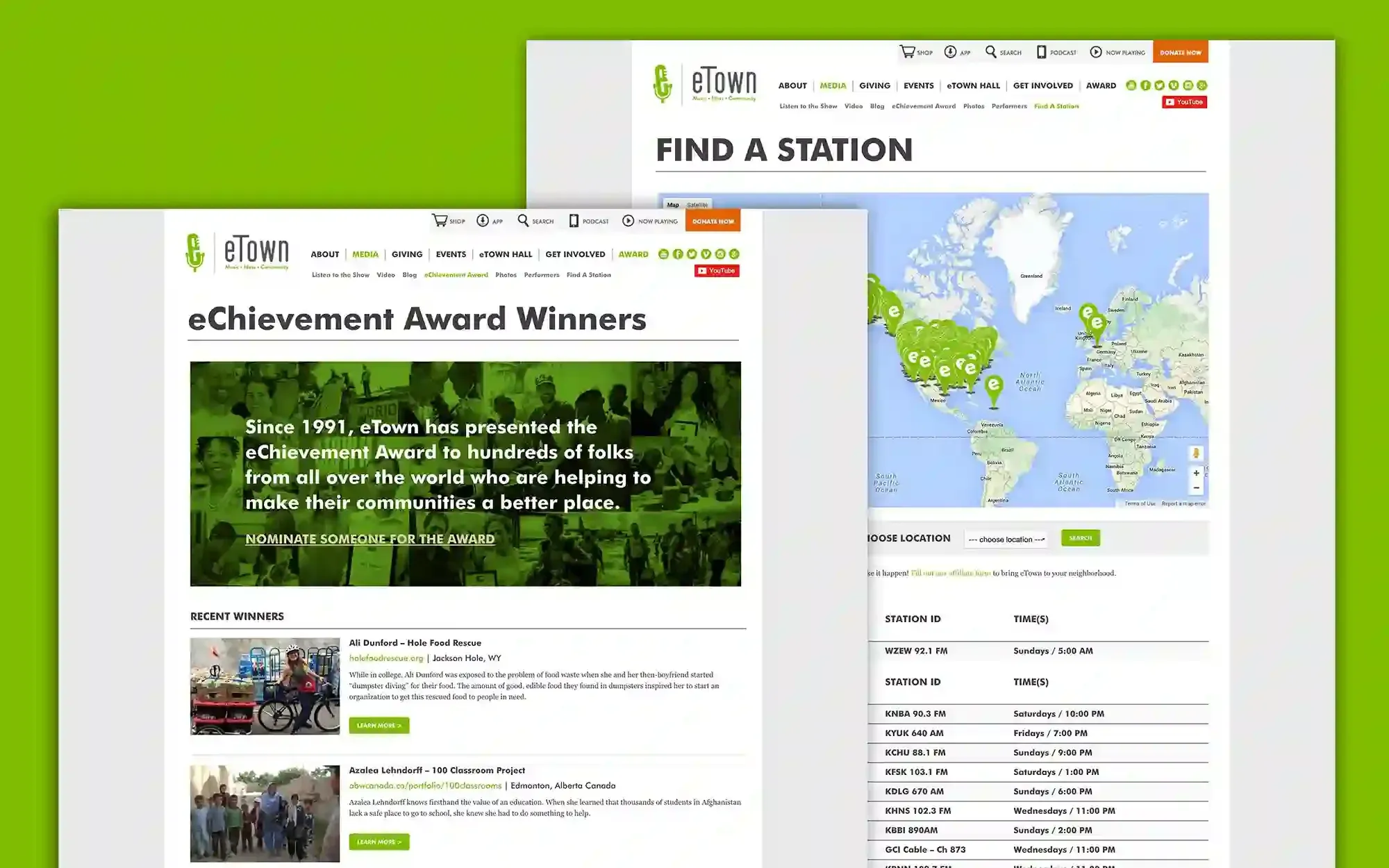Click Now Playing icon on Award Winners page
Screen dimensions: 1389x868
click(629, 221)
